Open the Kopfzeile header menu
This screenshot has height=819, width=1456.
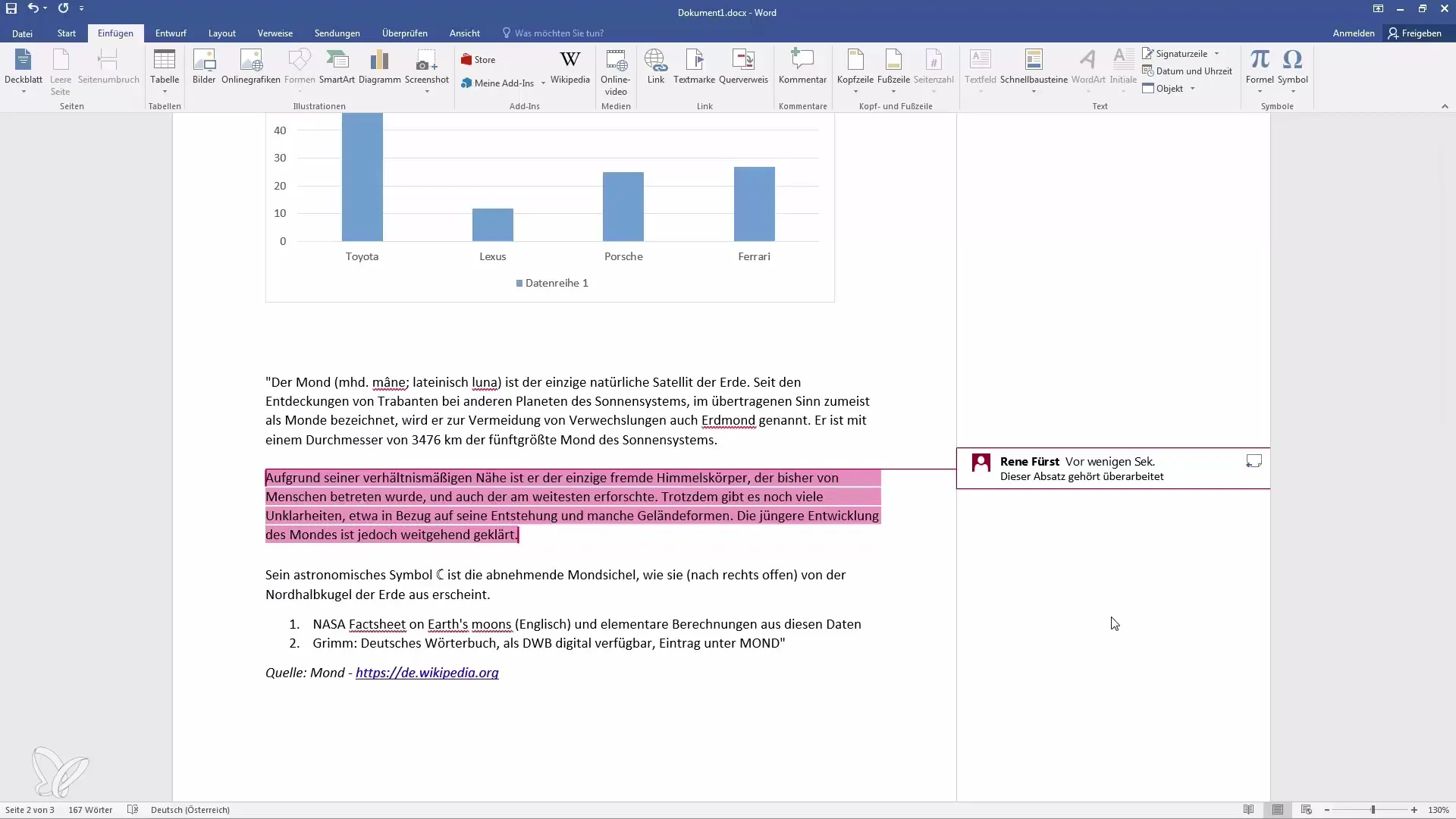(x=855, y=71)
